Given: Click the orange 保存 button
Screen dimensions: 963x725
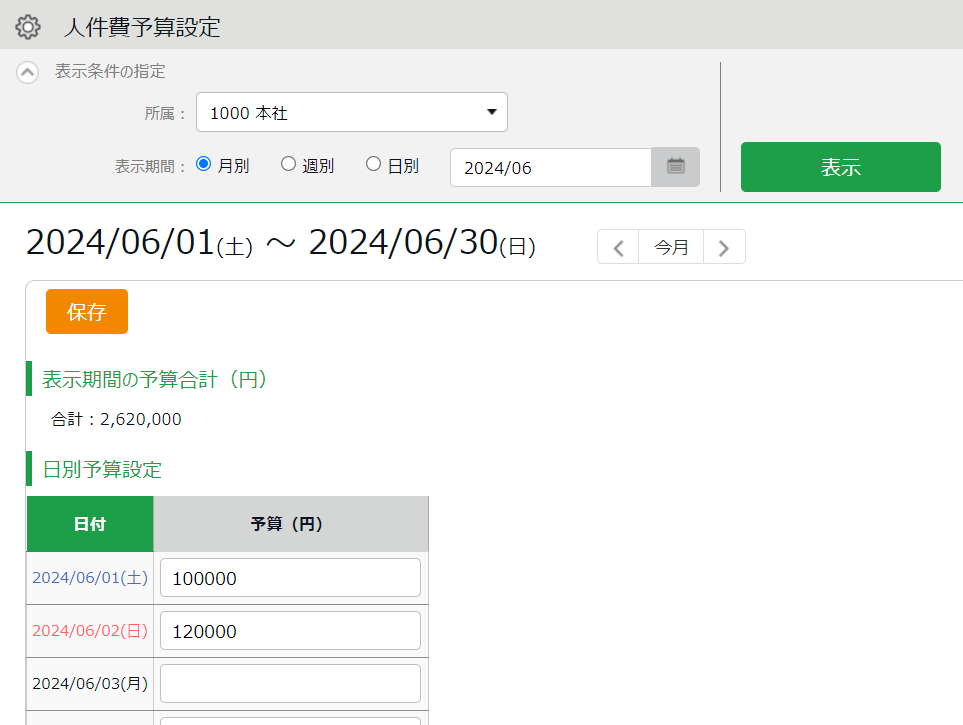Looking at the screenshot, I should pos(87,312).
